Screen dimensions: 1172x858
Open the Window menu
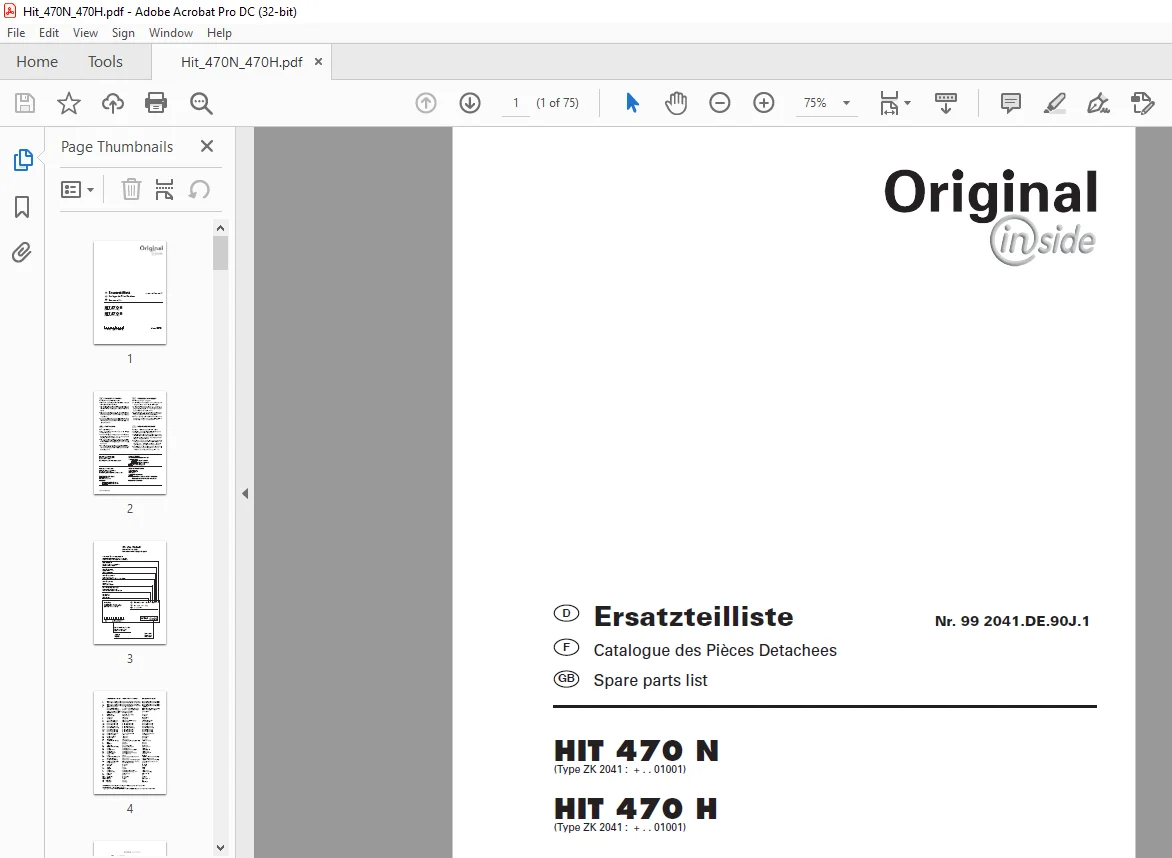point(170,33)
